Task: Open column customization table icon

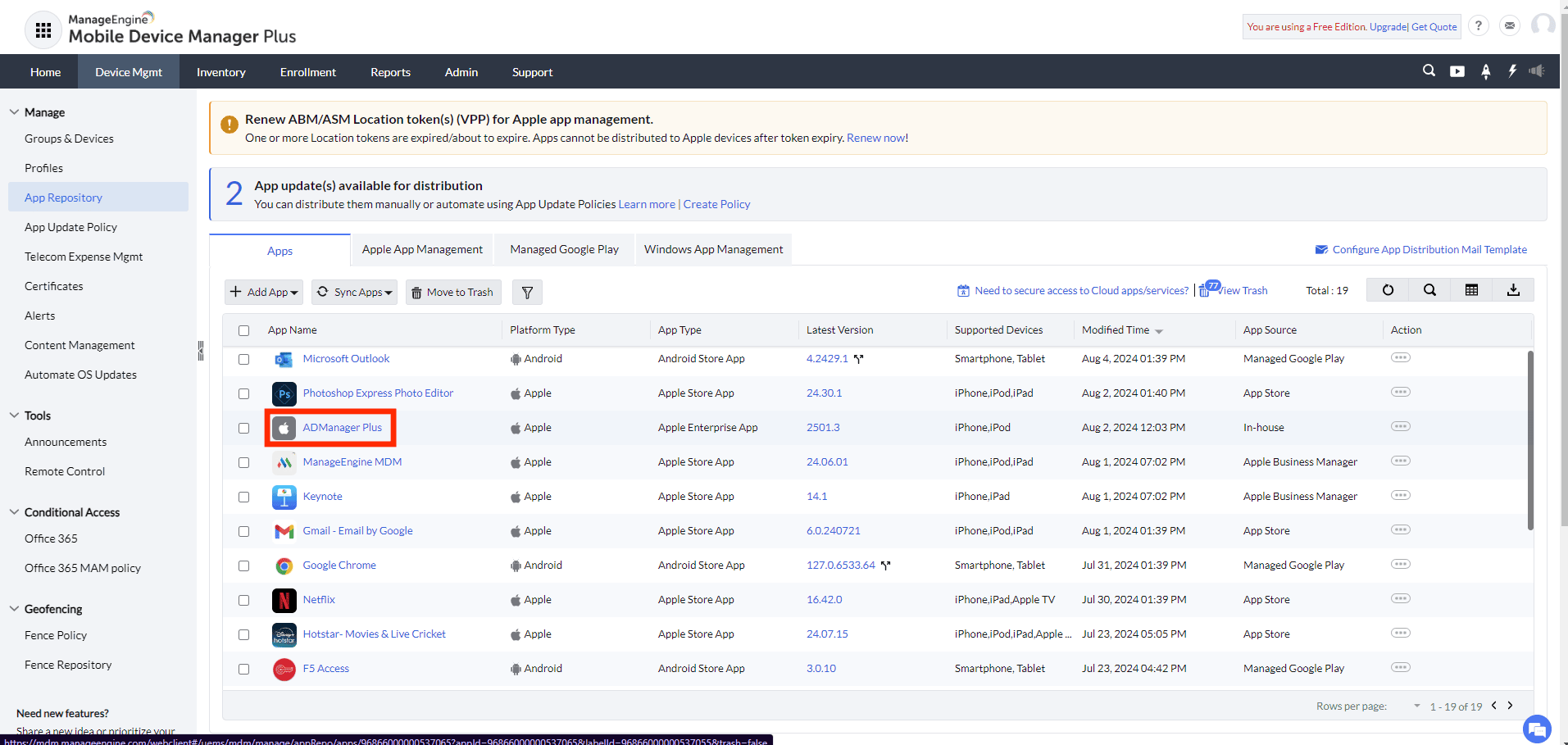Action: pyautogui.click(x=1471, y=289)
